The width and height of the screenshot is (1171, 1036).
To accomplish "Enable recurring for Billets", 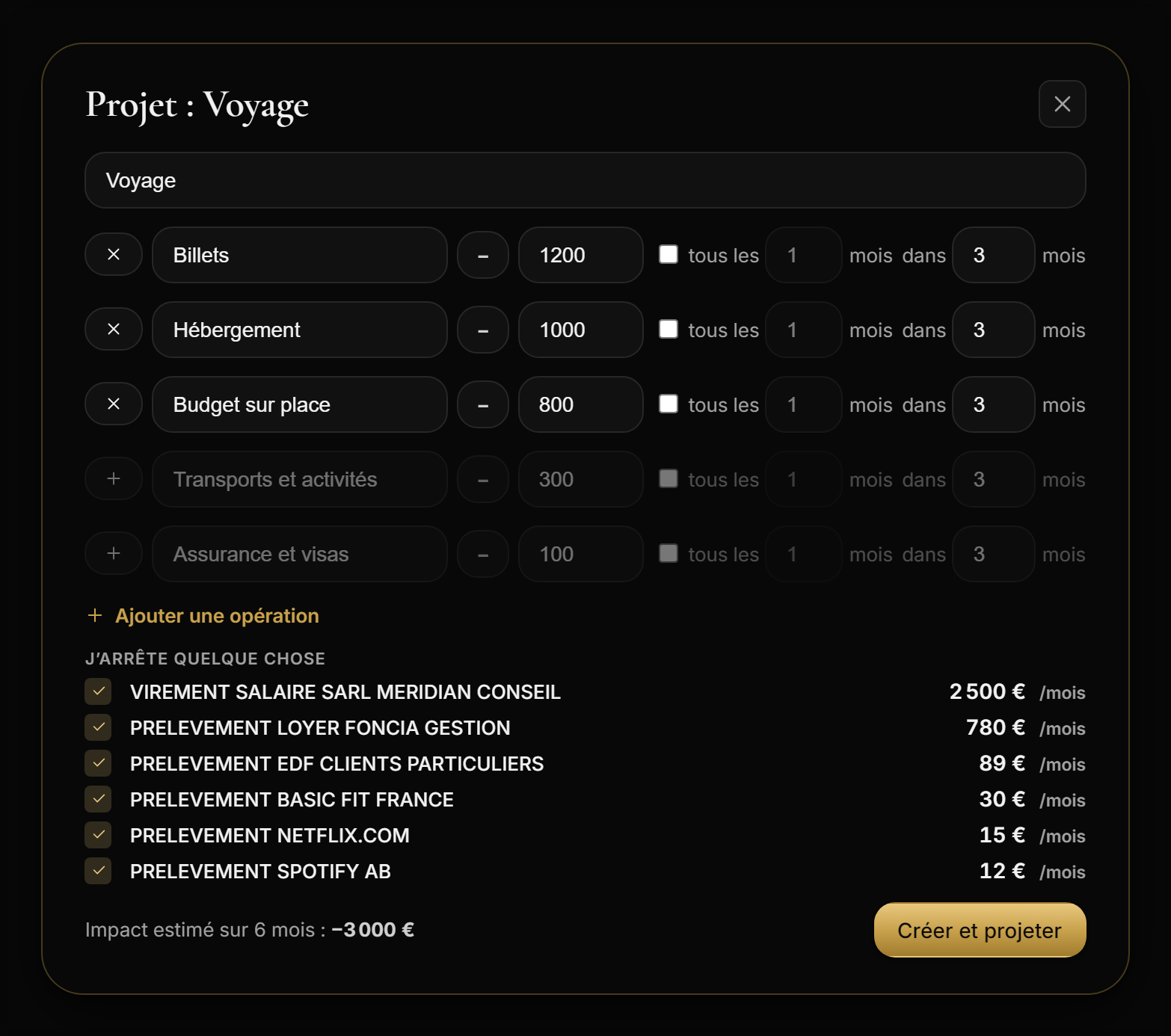I will click(x=669, y=254).
